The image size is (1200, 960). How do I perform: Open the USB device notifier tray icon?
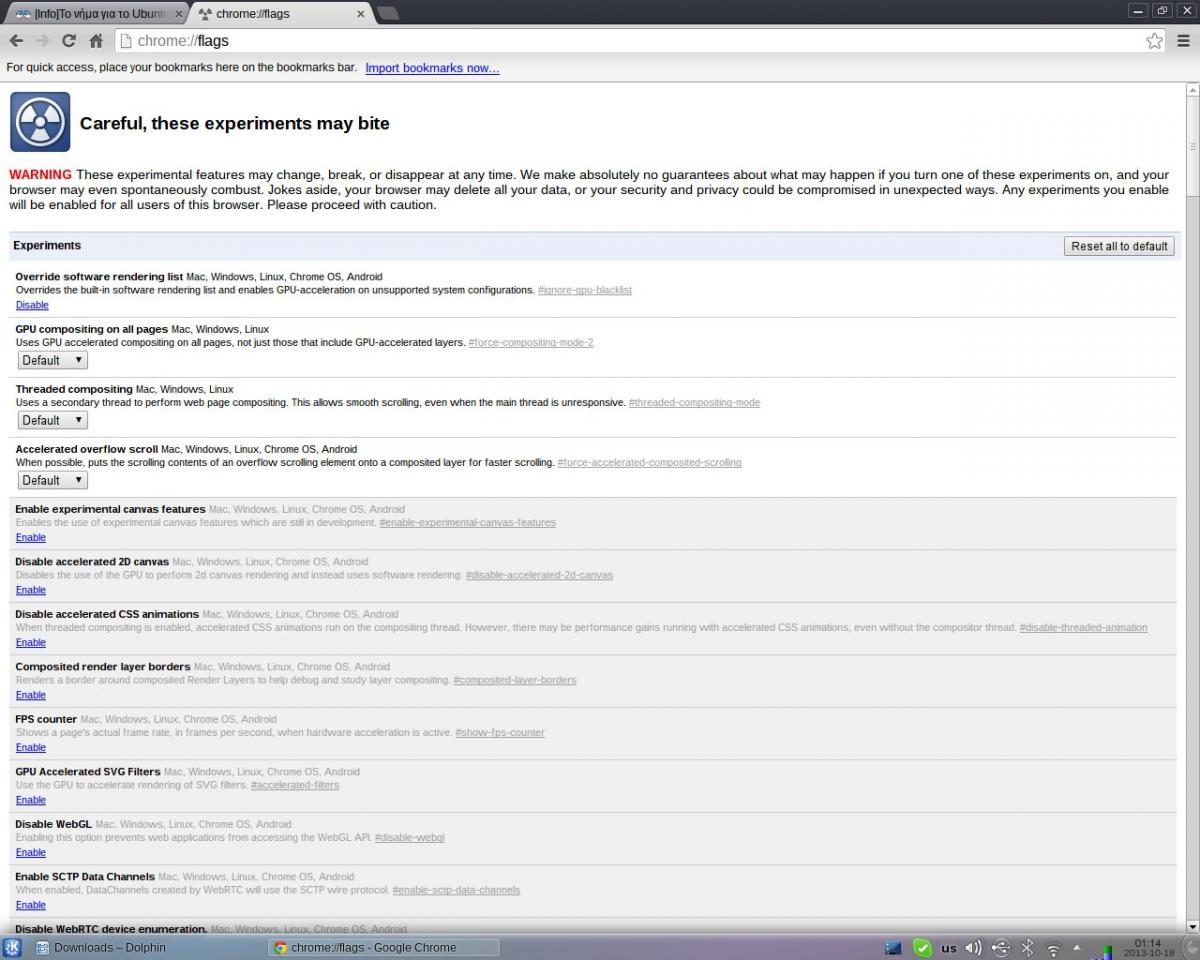[x=1000, y=947]
